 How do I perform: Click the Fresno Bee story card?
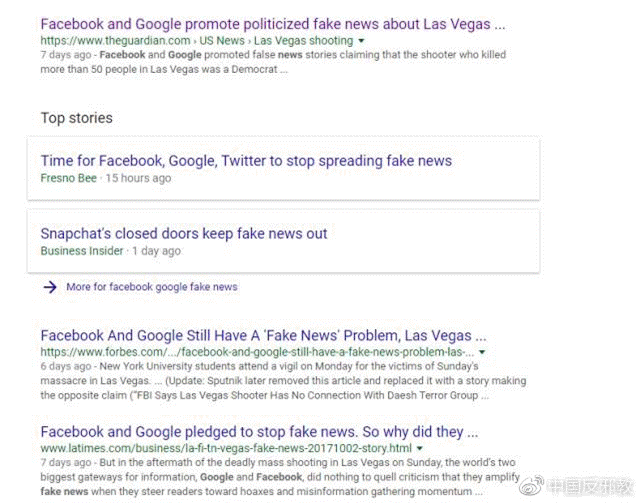(x=283, y=169)
